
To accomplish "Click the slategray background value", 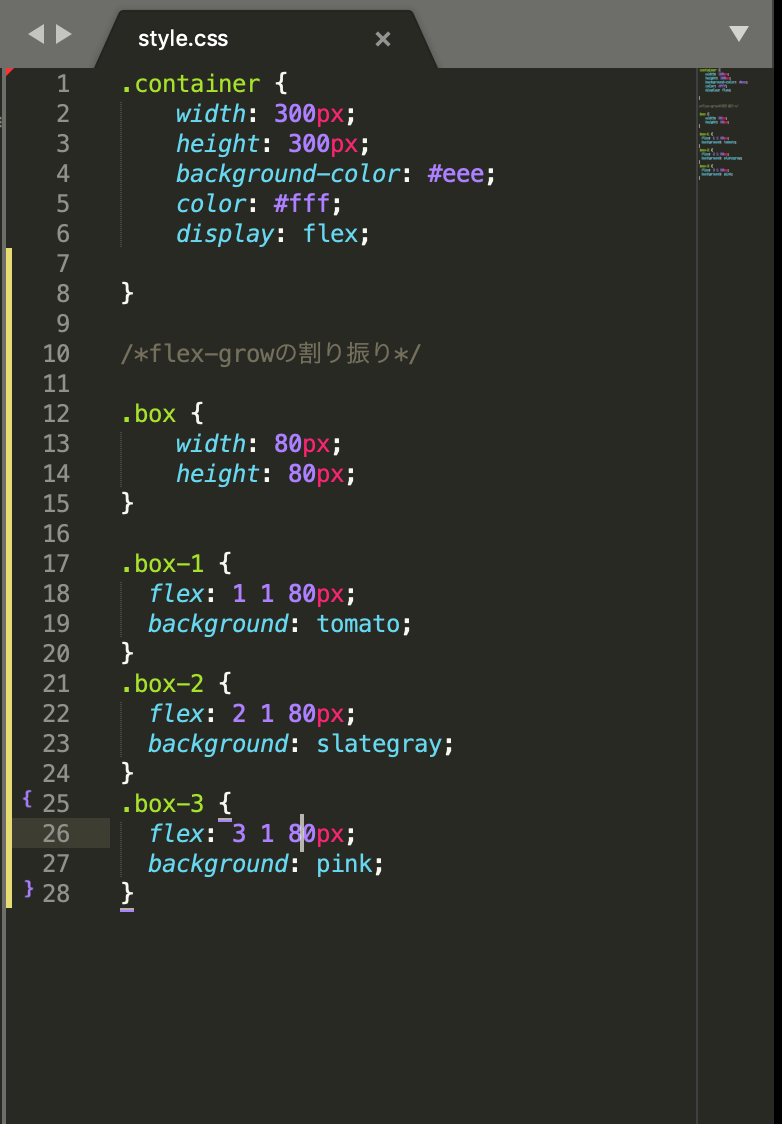I will point(378,743).
